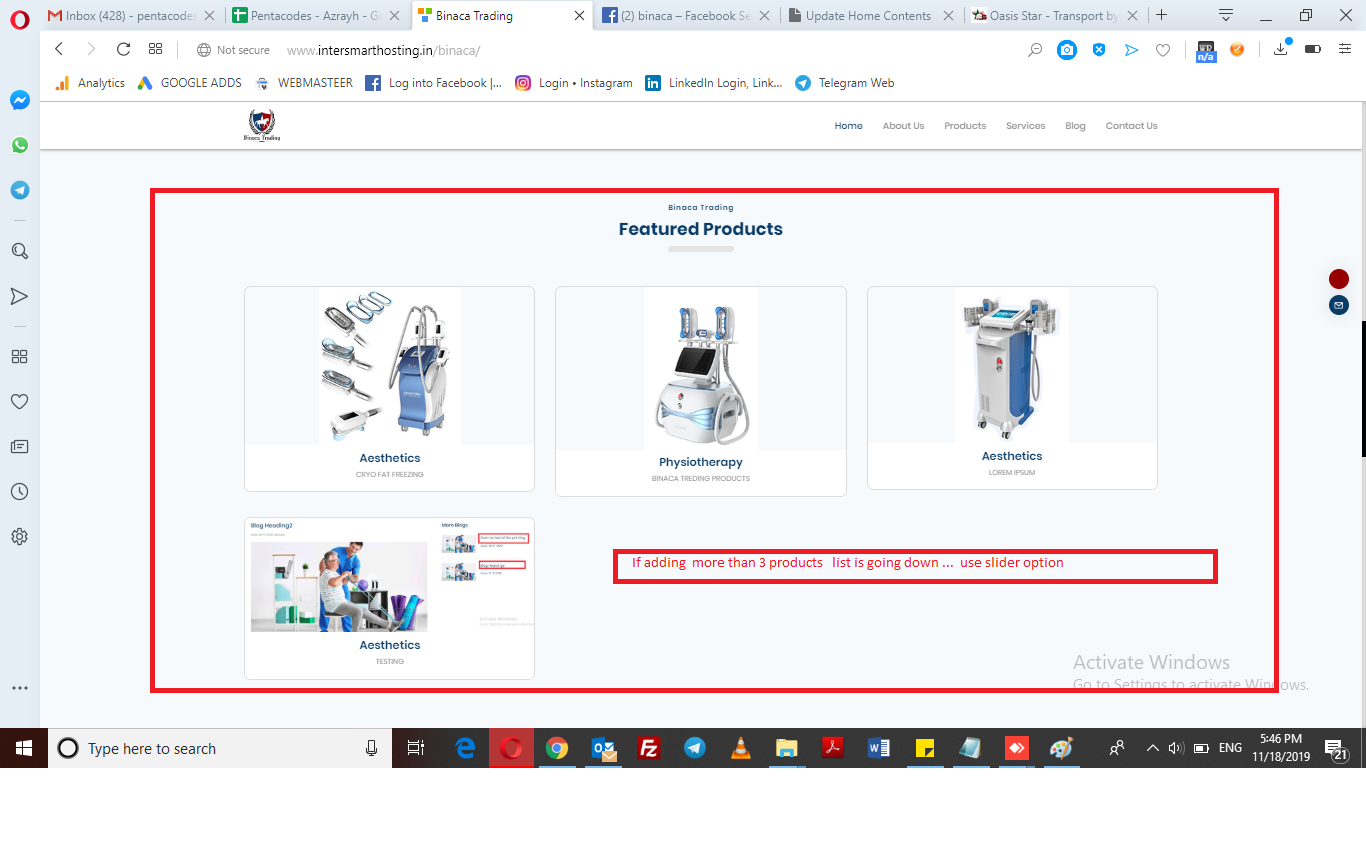Open Messenger in the Opera sidebar
This screenshot has width=1366, height=842.
pos(19,100)
